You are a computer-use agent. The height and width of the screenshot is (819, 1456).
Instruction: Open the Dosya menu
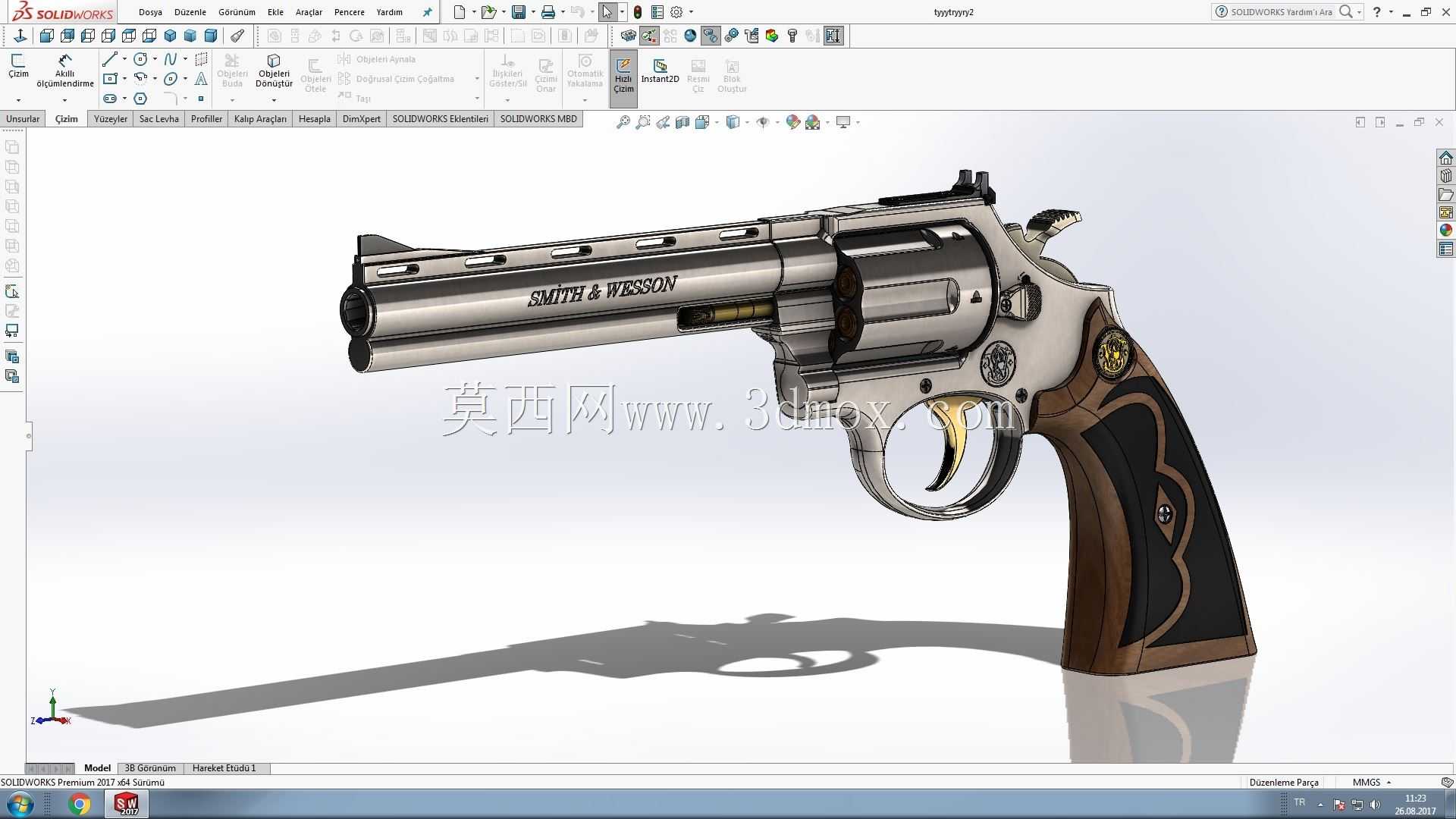pyautogui.click(x=150, y=12)
